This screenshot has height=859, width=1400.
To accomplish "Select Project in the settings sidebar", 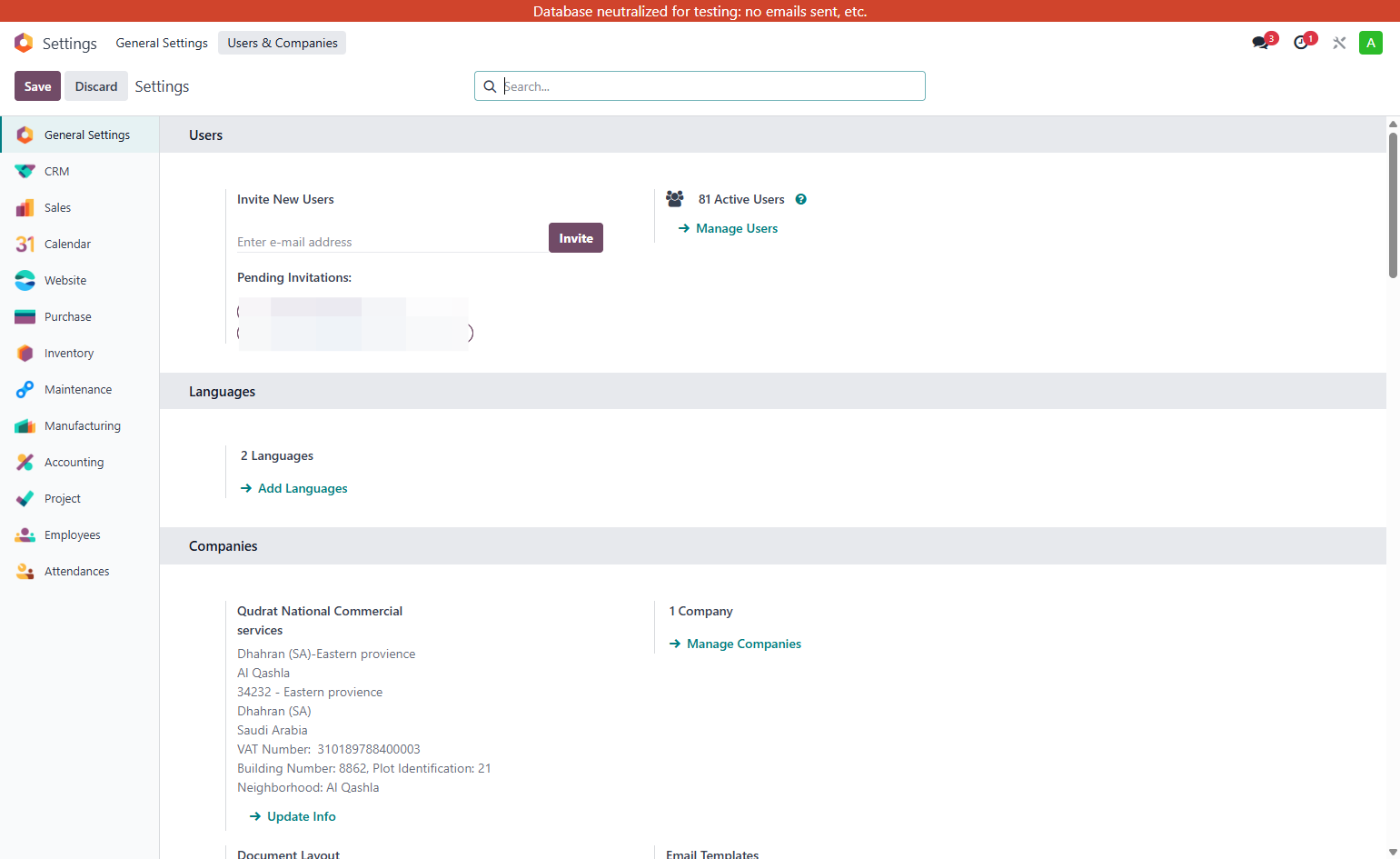I will (80, 498).
